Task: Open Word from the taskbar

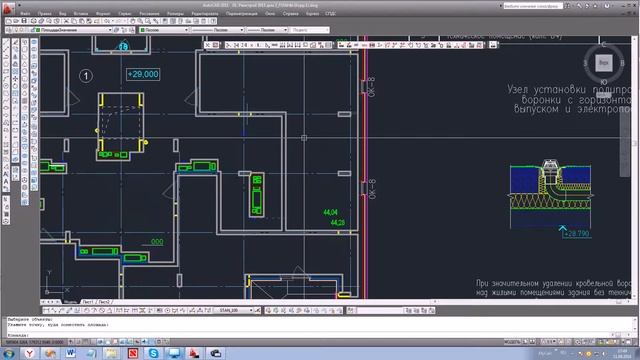Action: (x=71, y=353)
